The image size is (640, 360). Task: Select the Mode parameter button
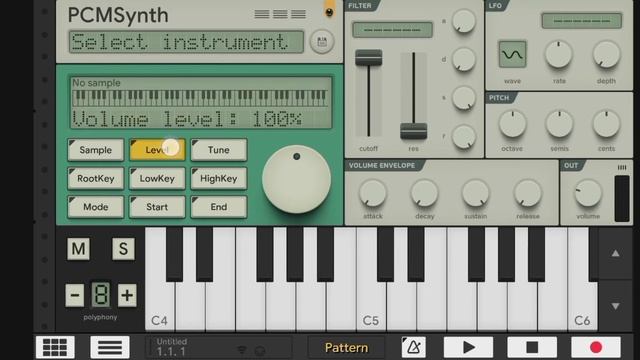point(96,207)
